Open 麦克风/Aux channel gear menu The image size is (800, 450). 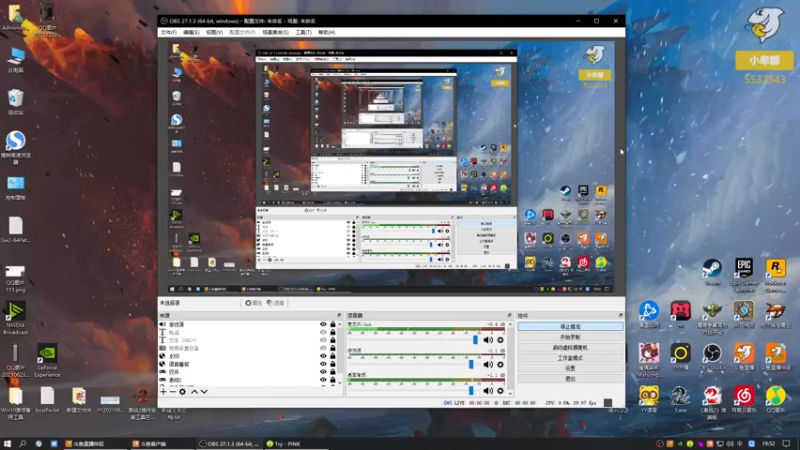coord(500,340)
